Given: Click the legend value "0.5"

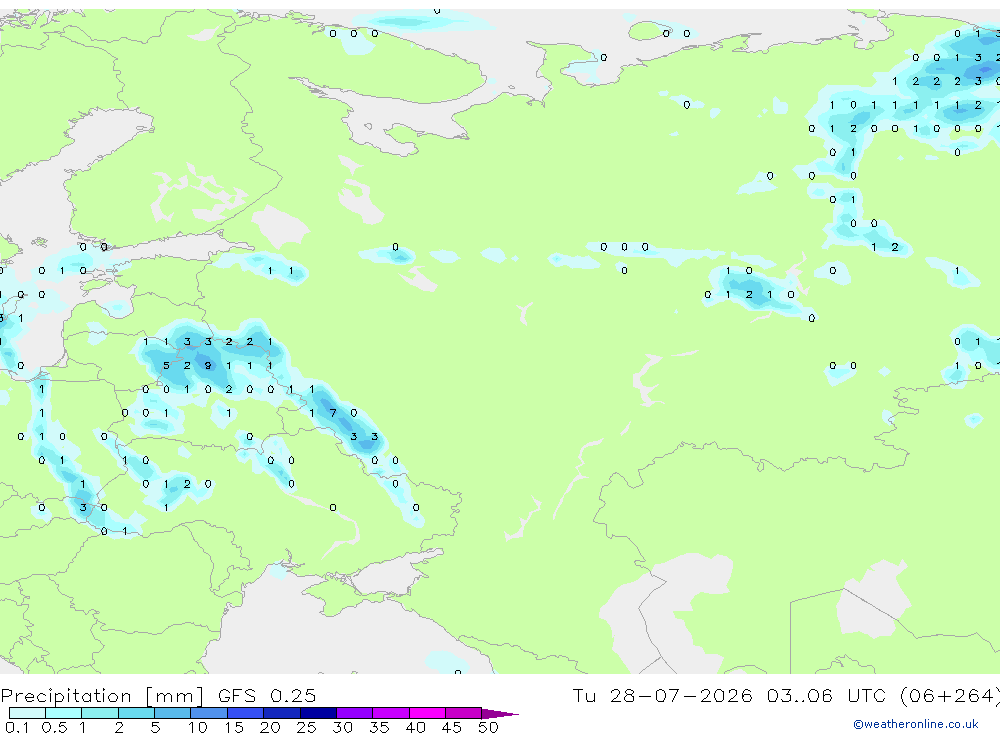Looking at the screenshot, I should click(x=54, y=727).
